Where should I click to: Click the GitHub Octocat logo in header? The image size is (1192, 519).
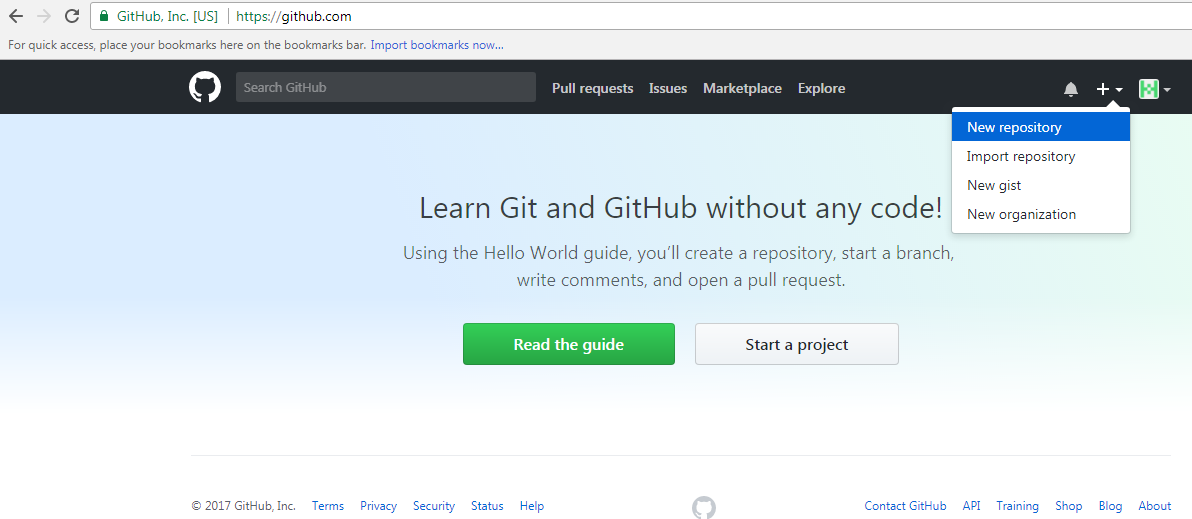(x=205, y=88)
